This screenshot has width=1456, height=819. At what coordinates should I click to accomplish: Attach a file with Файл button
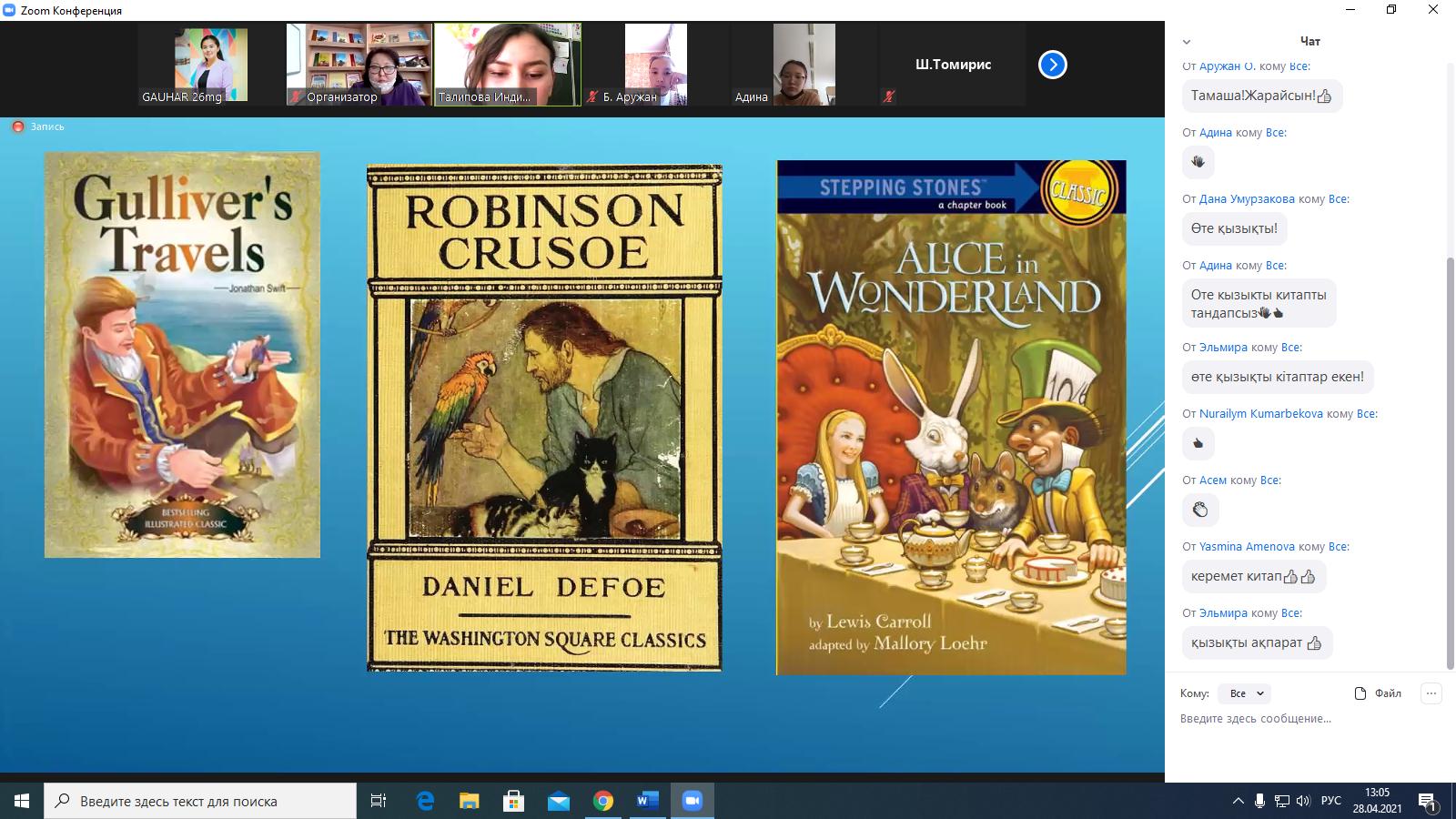(x=1377, y=693)
